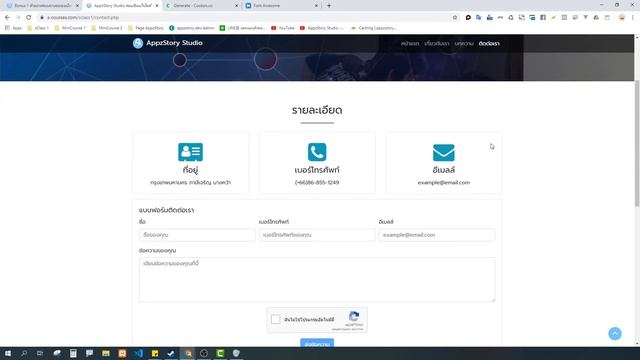Bookmark this page with the star icon
This screenshot has height=360, width=640.
pos(455,18)
